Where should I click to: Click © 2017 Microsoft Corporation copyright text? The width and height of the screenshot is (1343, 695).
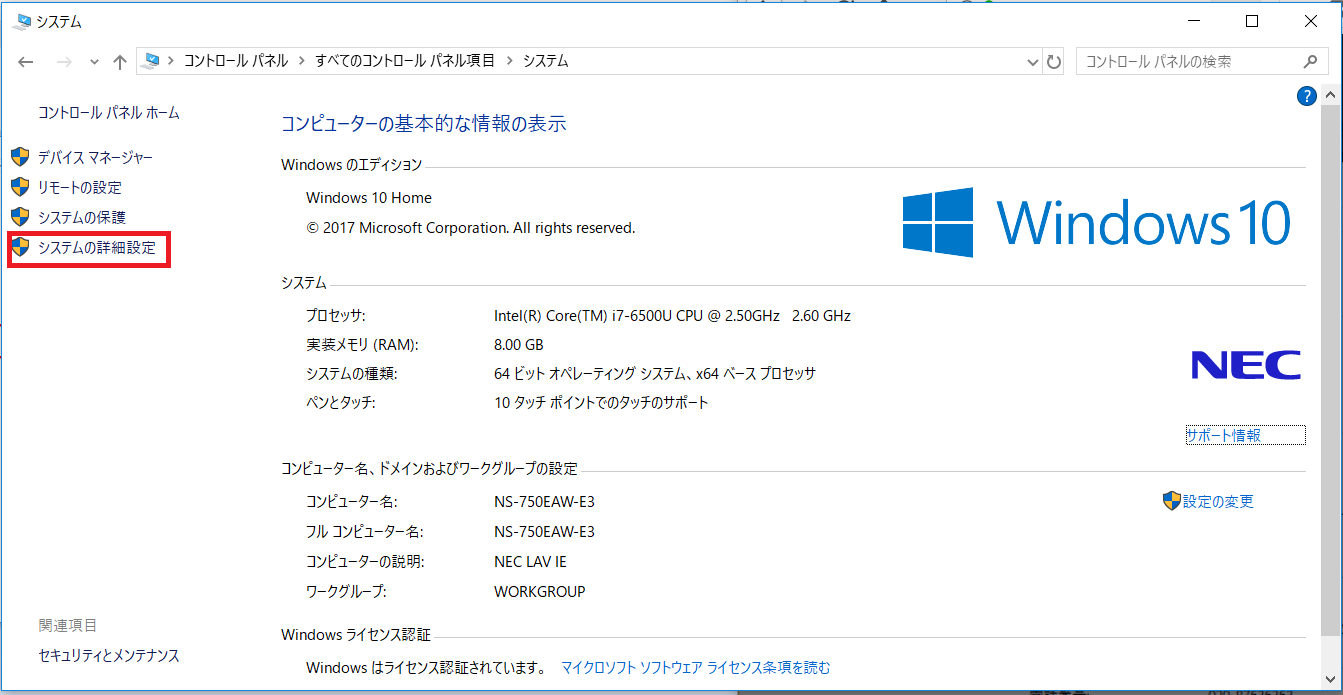pos(471,228)
